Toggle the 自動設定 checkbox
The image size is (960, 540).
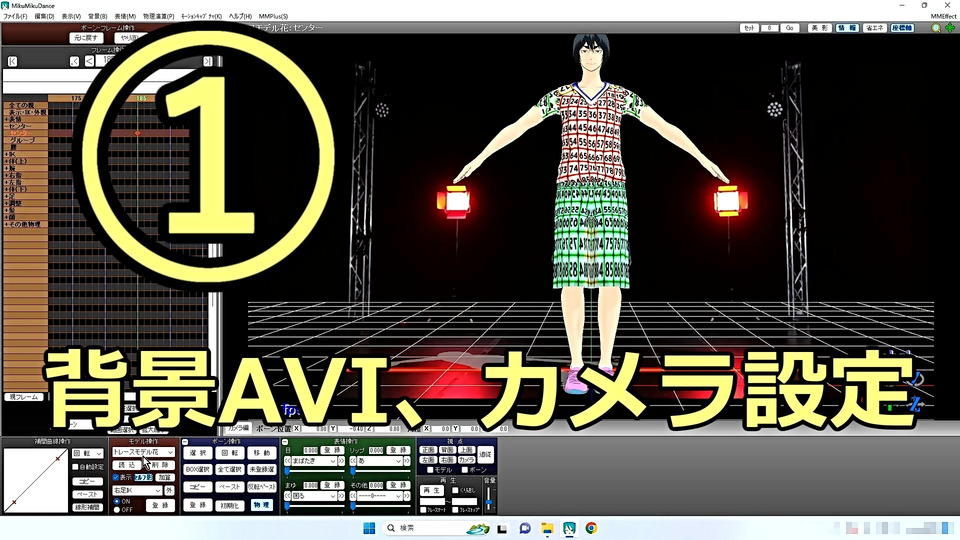[76, 467]
